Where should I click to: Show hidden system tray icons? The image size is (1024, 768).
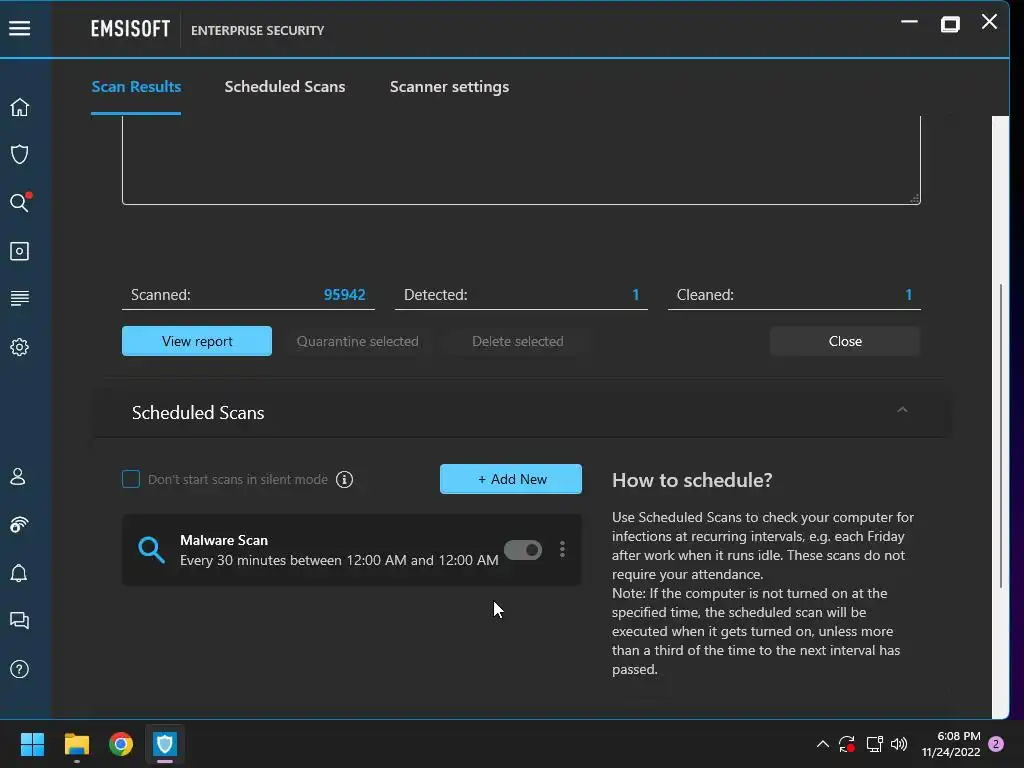click(823, 744)
